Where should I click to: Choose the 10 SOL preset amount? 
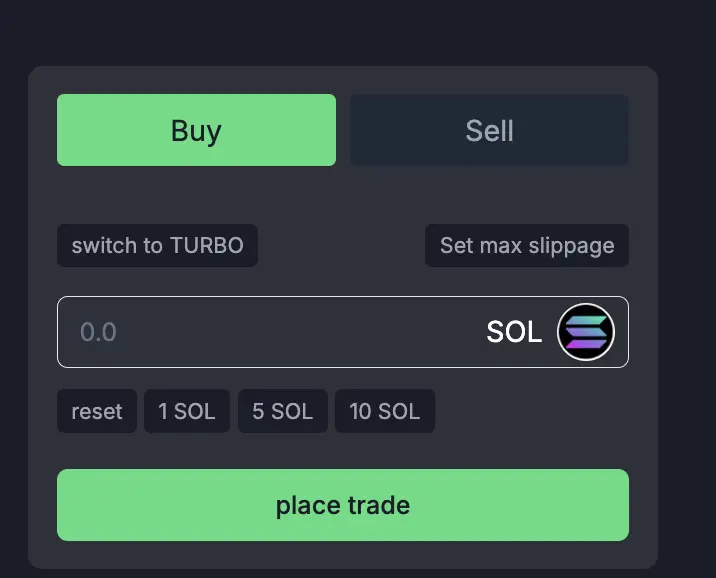pos(385,411)
